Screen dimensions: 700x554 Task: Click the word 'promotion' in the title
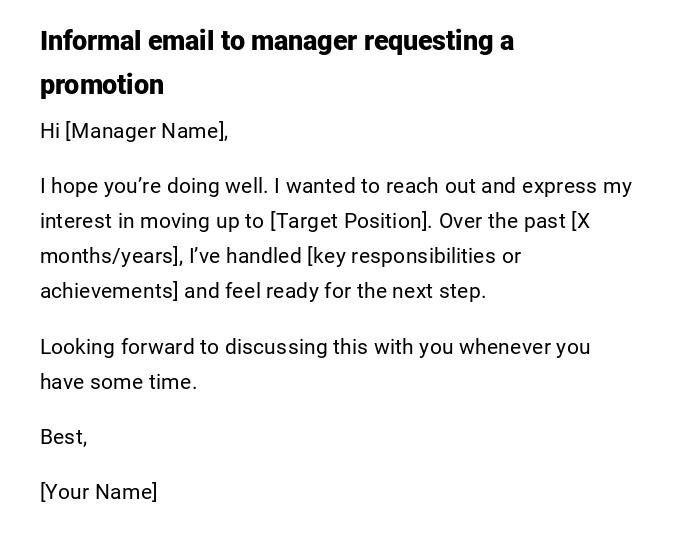[102, 85]
